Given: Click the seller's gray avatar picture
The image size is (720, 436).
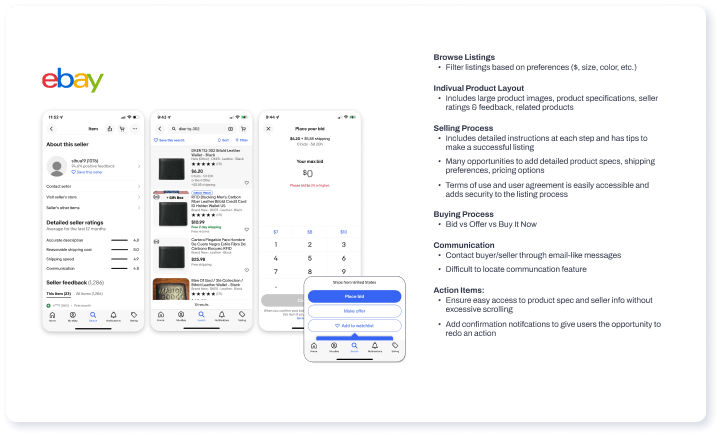Looking at the screenshot, I should click(x=57, y=167).
